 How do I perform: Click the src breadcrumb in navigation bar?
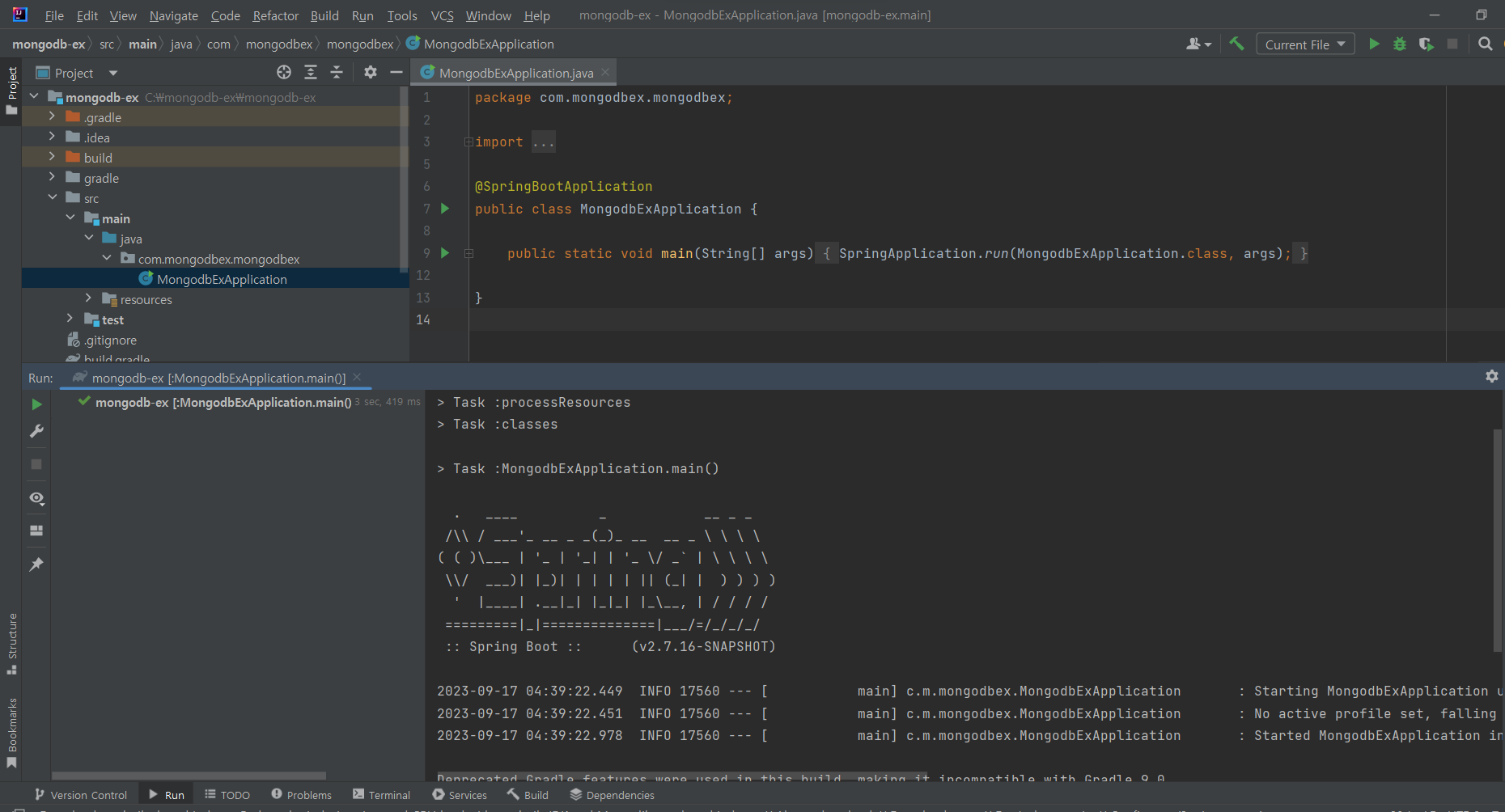click(107, 44)
